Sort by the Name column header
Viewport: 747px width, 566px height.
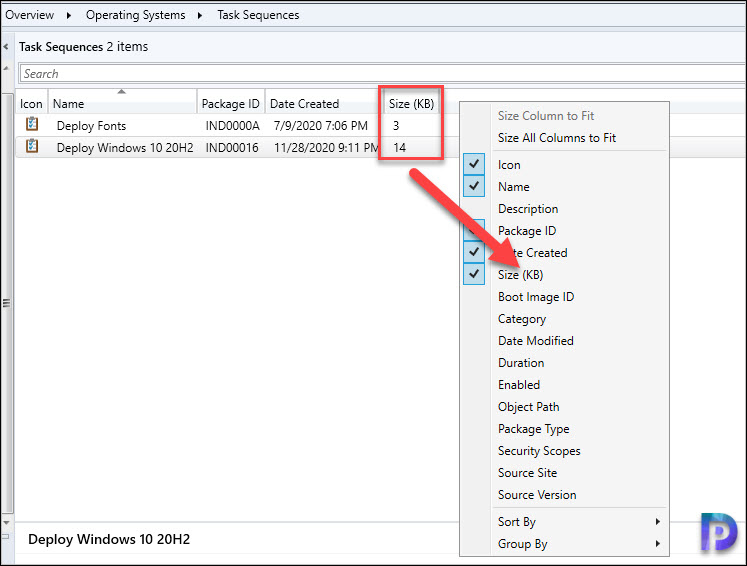coord(122,103)
